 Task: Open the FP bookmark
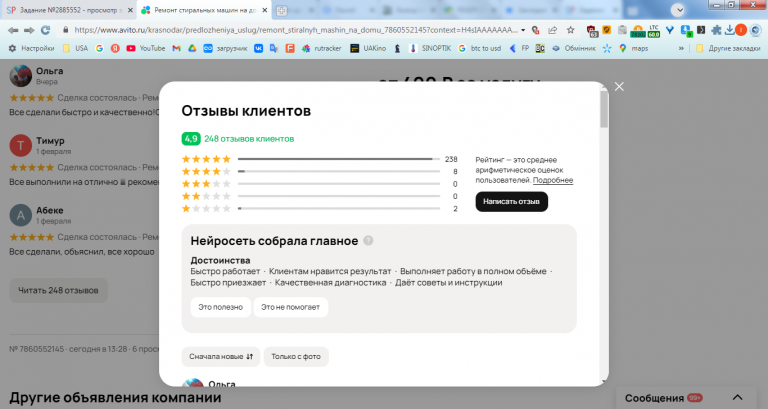click(519, 48)
